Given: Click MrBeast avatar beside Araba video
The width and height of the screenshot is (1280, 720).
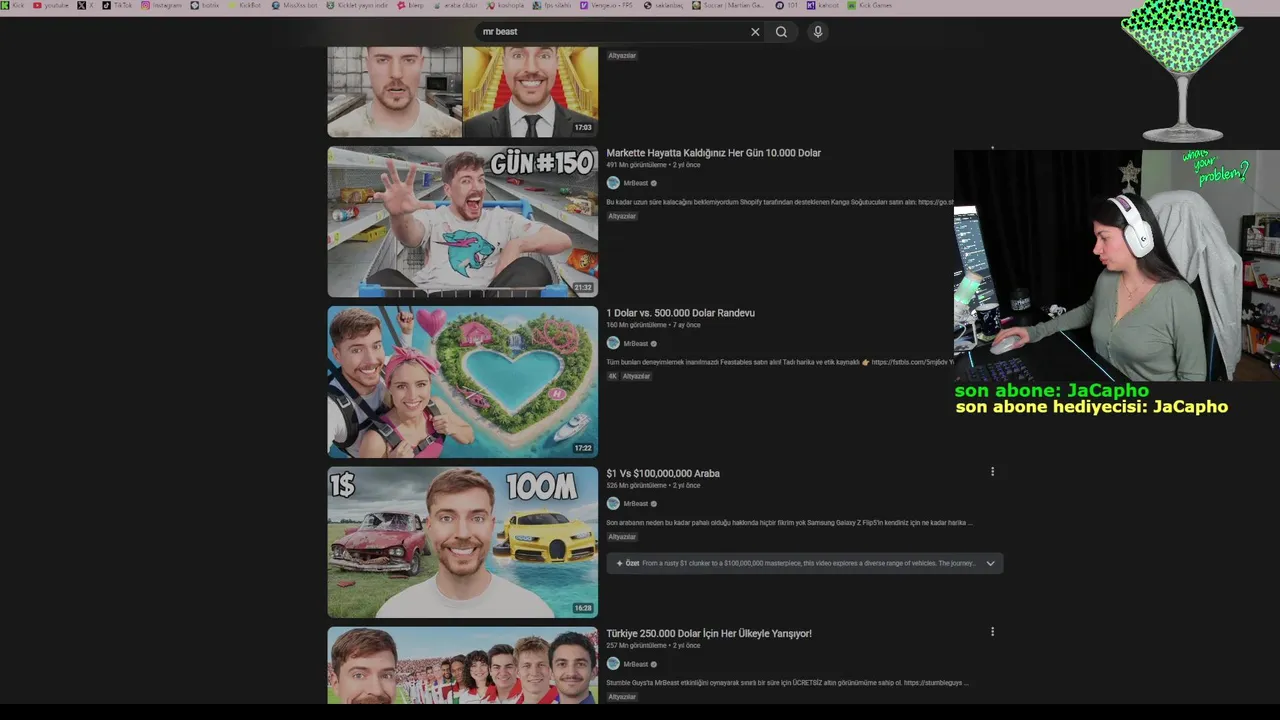Looking at the screenshot, I should tap(613, 503).
